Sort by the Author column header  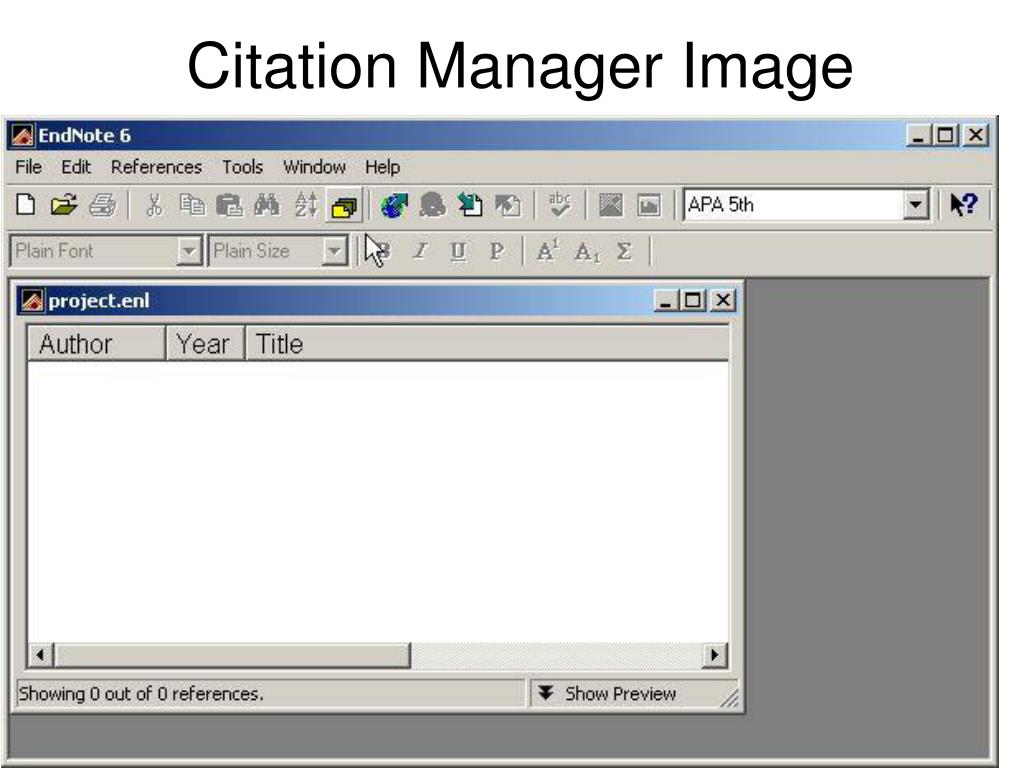point(96,344)
